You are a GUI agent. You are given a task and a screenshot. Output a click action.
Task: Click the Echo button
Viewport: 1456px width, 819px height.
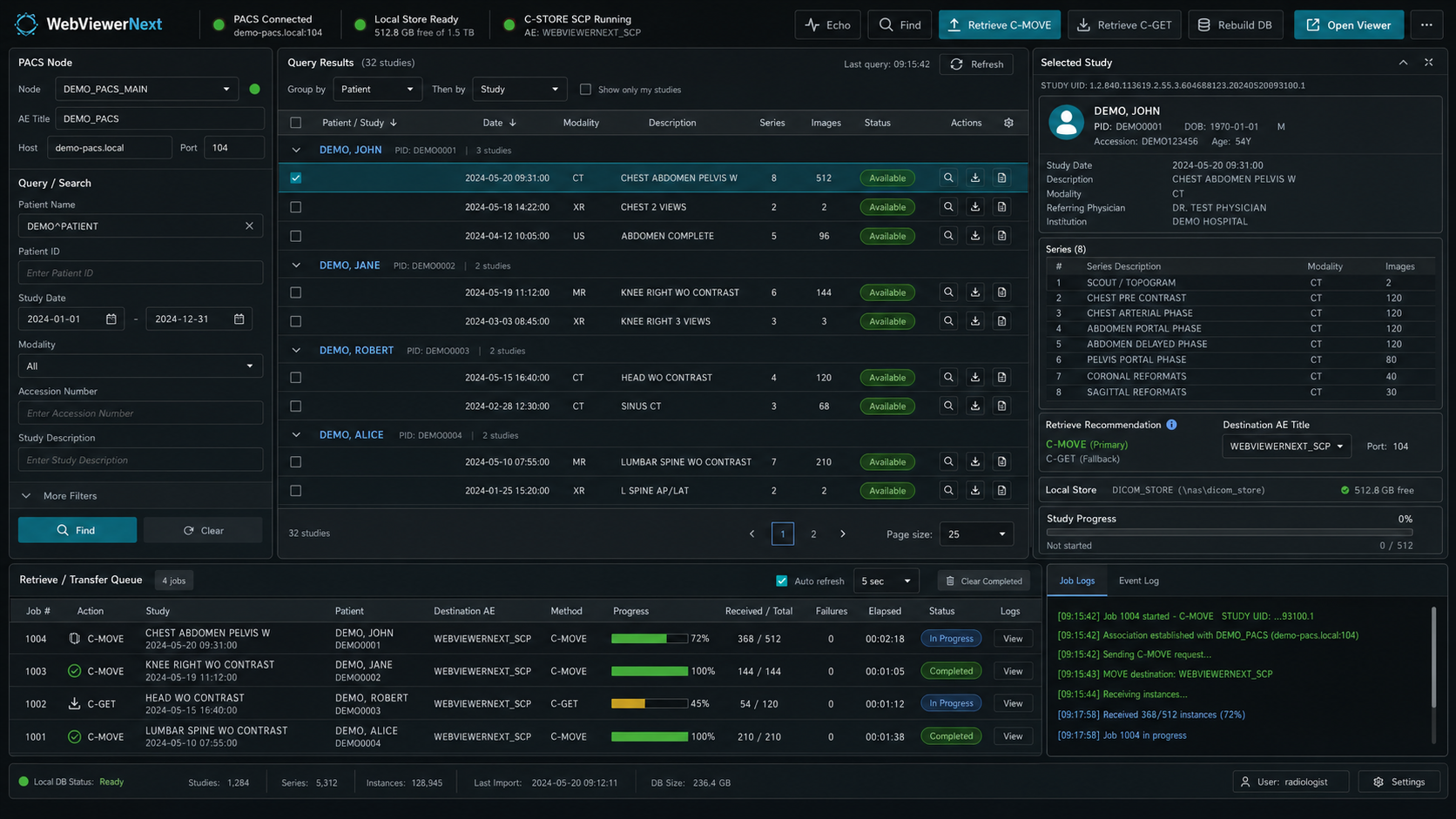pyautogui.click(x=827, y=25)
